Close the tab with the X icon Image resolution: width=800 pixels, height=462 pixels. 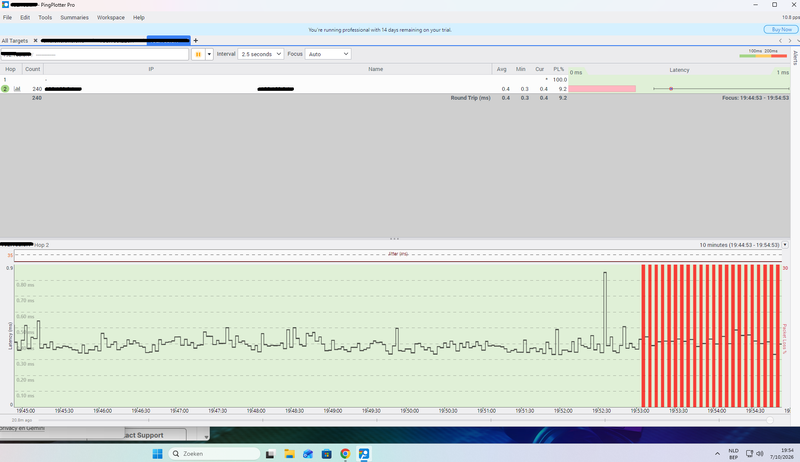(x=35, y=40)
